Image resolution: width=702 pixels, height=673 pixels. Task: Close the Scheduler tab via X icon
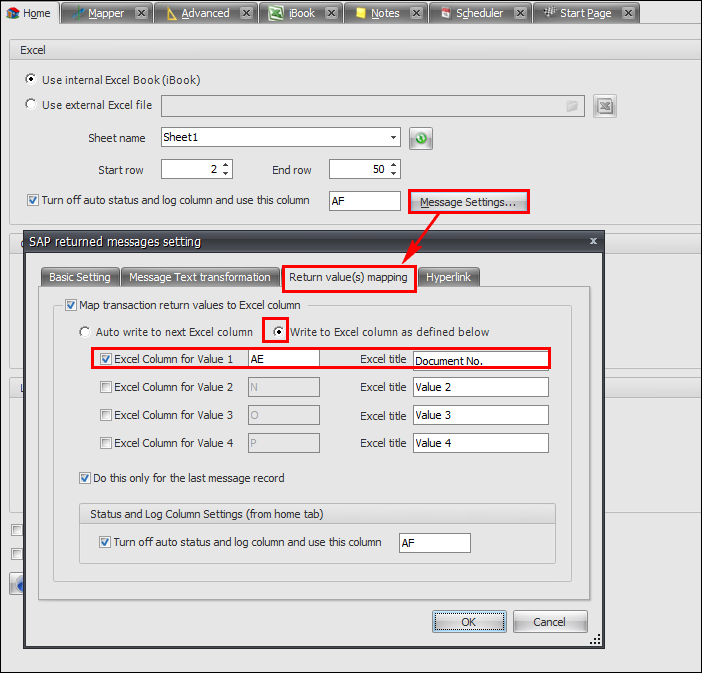click(520, 13)
